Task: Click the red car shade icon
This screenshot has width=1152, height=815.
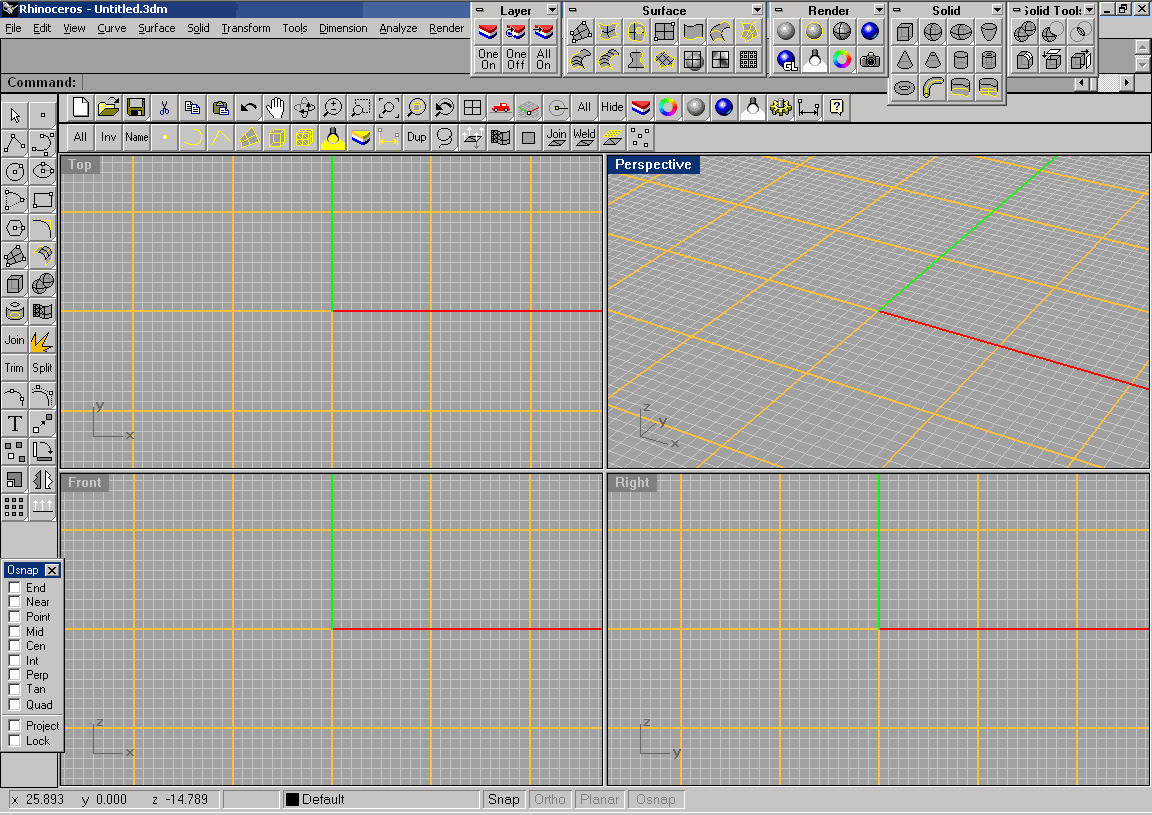Action: pyautogui.click(x=500, y=108)
